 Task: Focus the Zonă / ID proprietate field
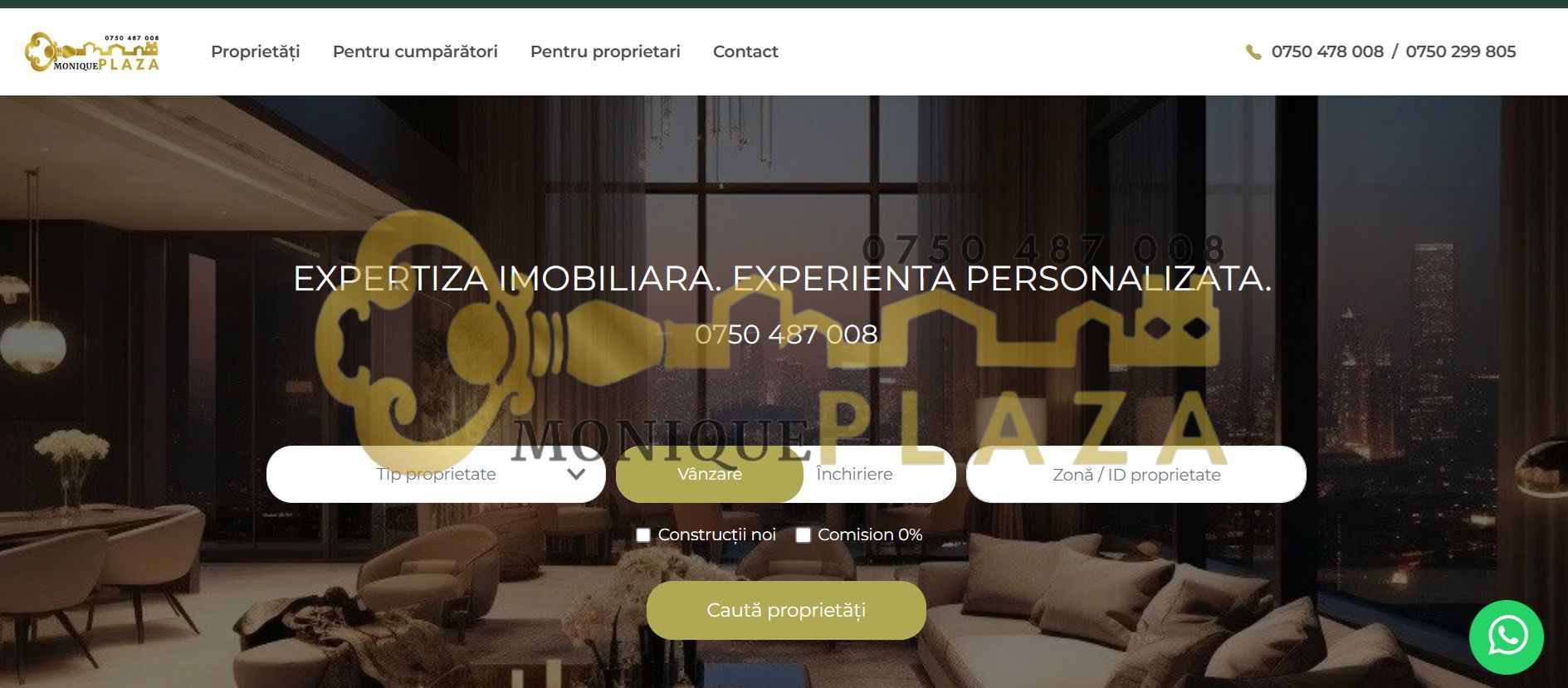pos(1136,475)
